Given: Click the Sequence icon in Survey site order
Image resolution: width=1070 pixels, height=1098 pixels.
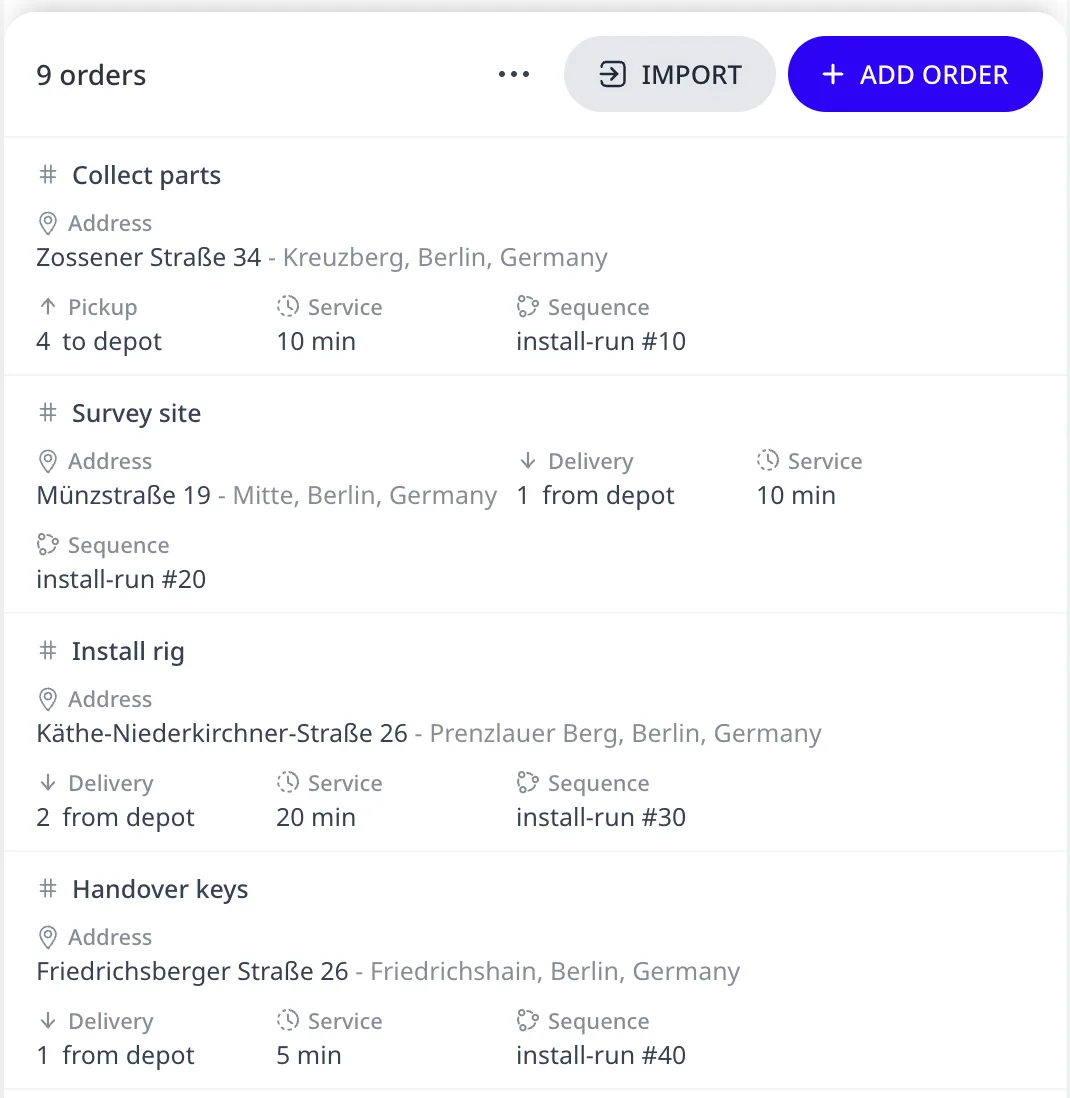Looking at the screenshot, I should pos(48,545).
